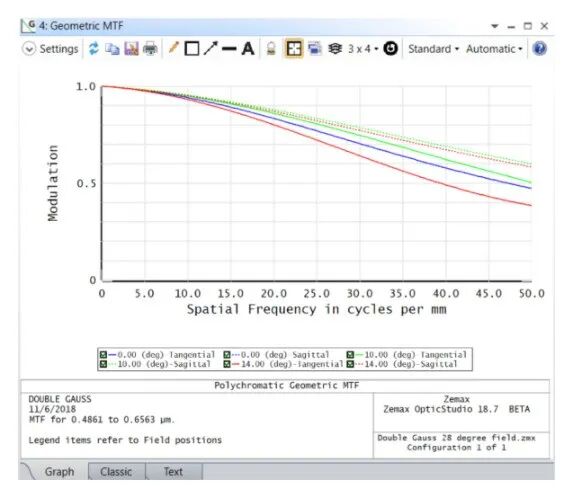Toggle 0.00 (deg) Sagittal checkbox

(227, 354)
